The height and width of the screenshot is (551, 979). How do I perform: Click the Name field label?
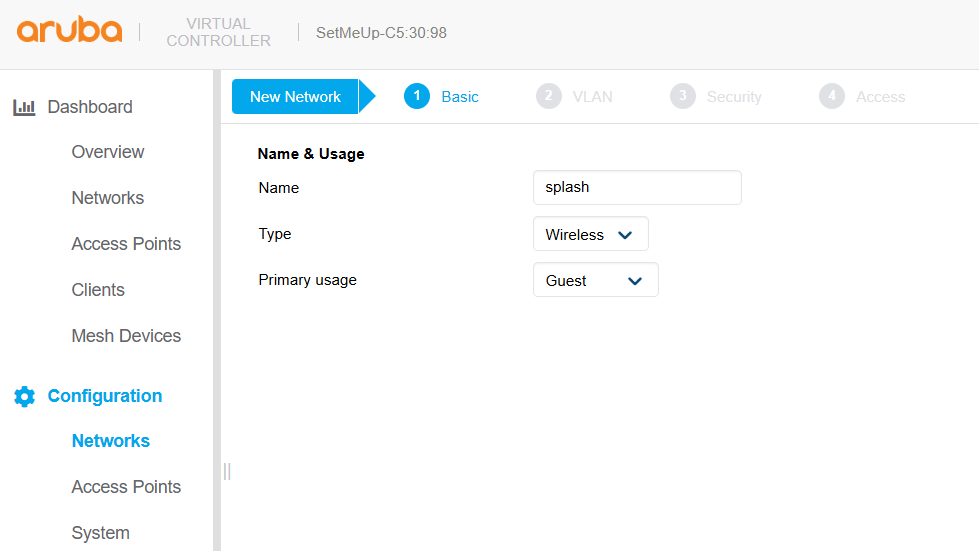coord(278,188)
